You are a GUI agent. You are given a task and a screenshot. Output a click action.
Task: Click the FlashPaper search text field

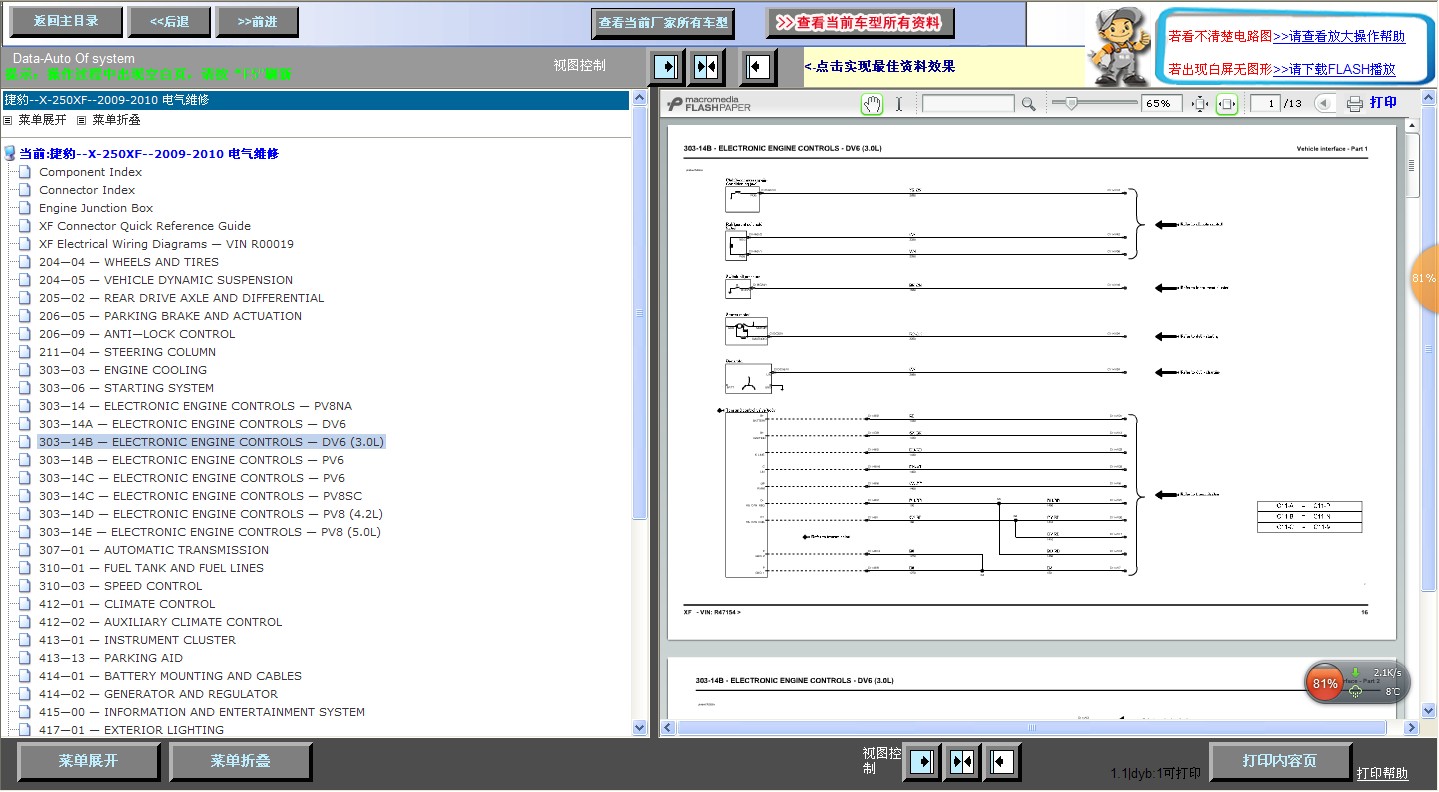tap(968, 104)
